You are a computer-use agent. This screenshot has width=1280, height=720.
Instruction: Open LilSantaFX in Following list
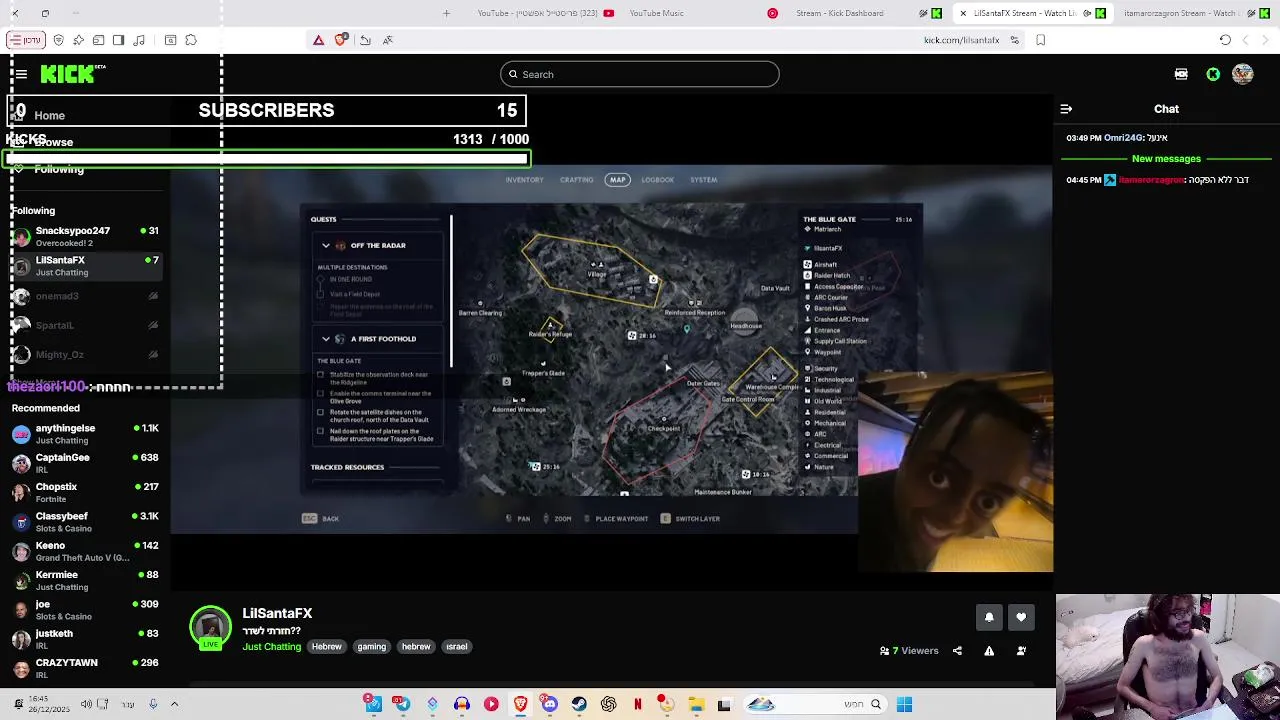pyautogui.click(x=85, y=266)
